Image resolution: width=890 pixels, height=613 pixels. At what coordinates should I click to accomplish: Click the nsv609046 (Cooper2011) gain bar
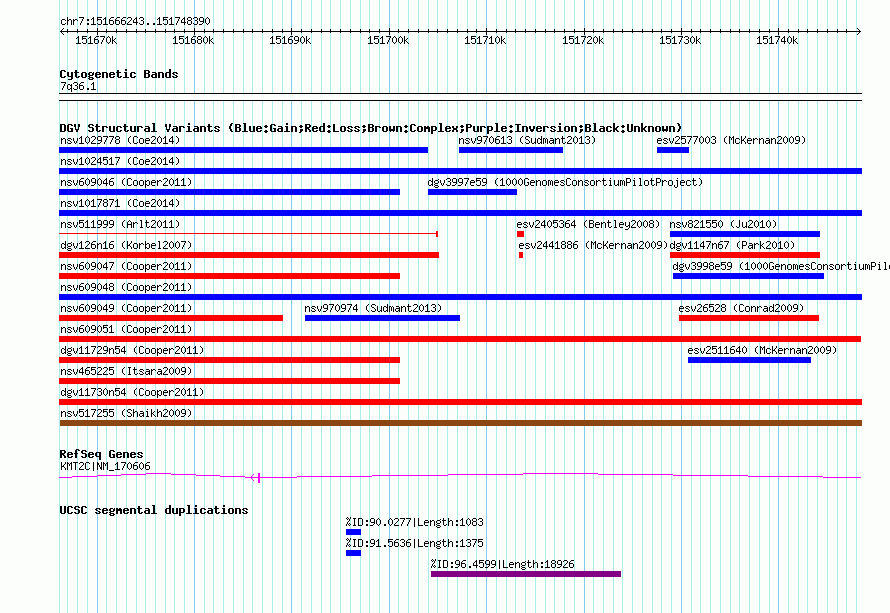coord(229,192)
